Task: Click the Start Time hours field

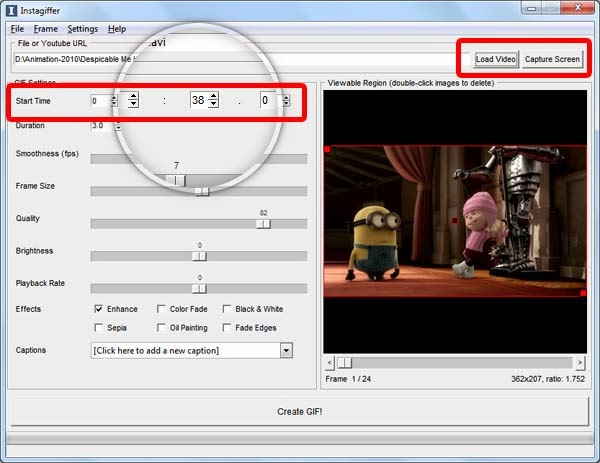Action: [100, 101]
